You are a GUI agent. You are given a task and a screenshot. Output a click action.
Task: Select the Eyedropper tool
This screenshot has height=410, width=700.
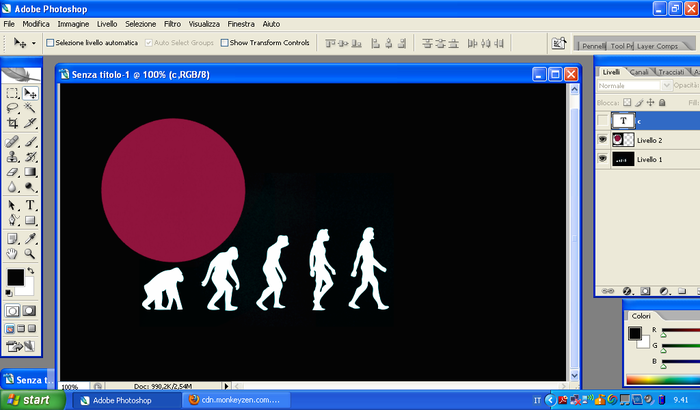tap(30, 239)
